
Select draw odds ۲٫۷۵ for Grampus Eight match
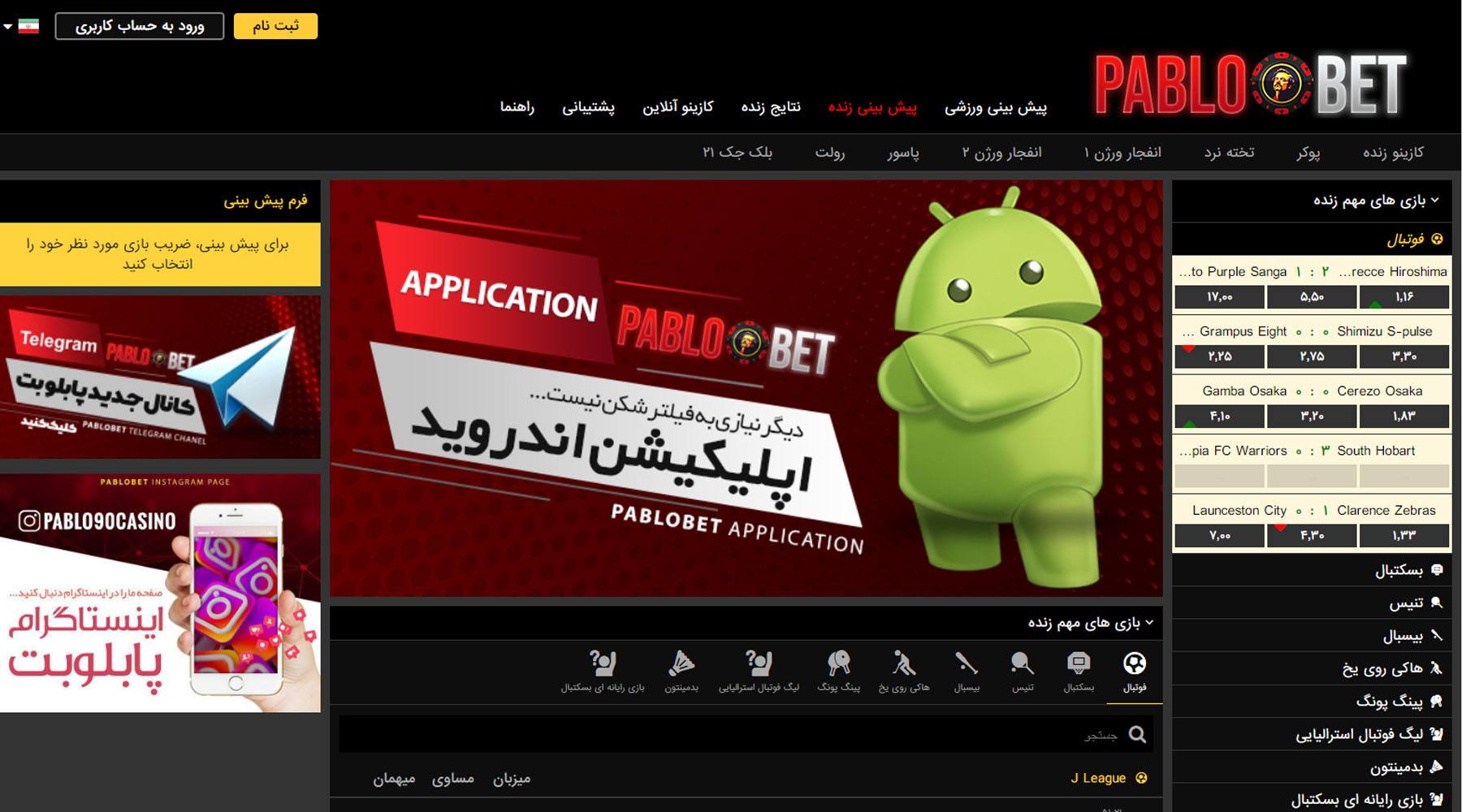click(x=1312, y=356)
